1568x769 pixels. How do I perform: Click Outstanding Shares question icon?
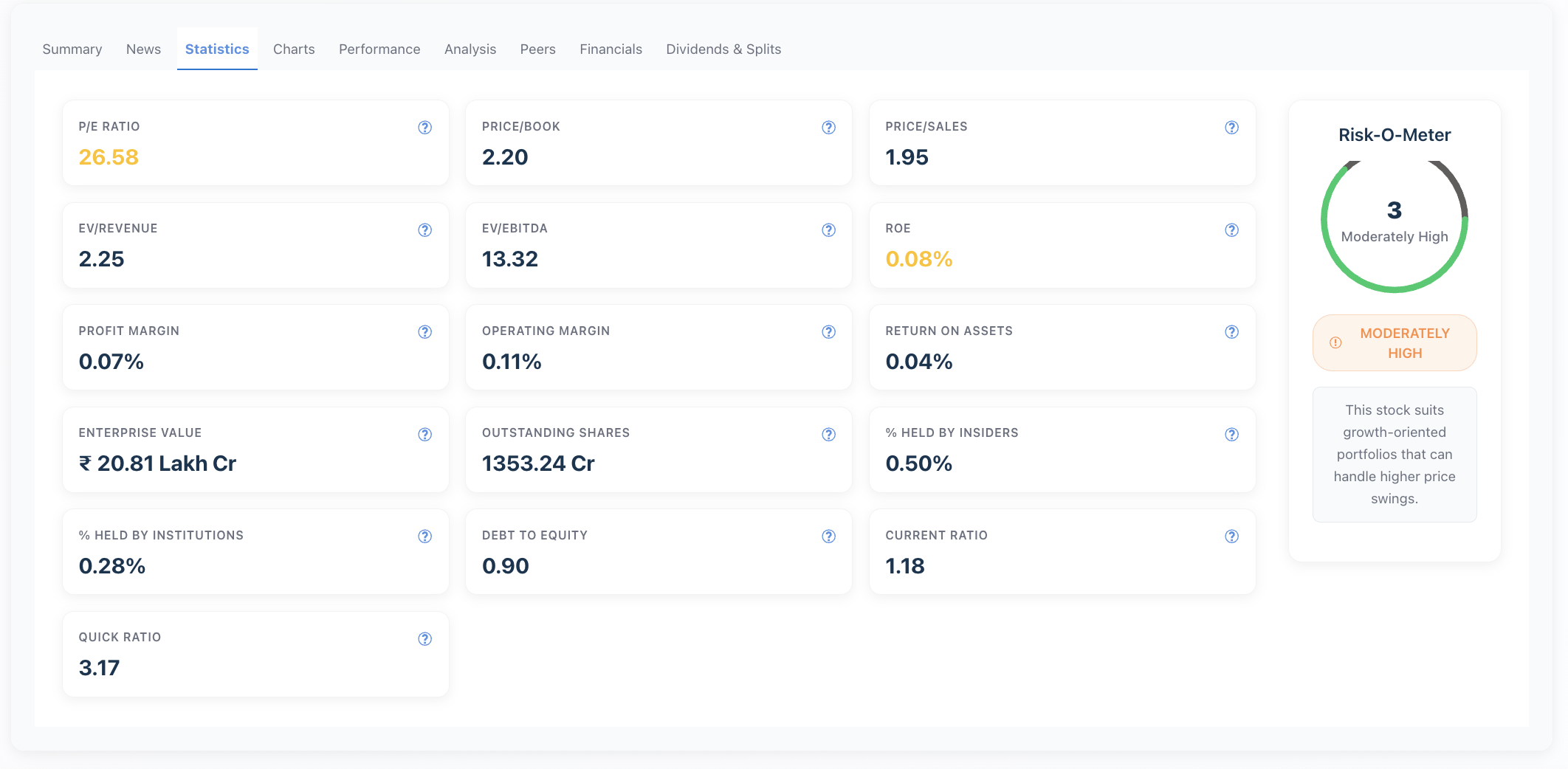[x=828, y=435]
